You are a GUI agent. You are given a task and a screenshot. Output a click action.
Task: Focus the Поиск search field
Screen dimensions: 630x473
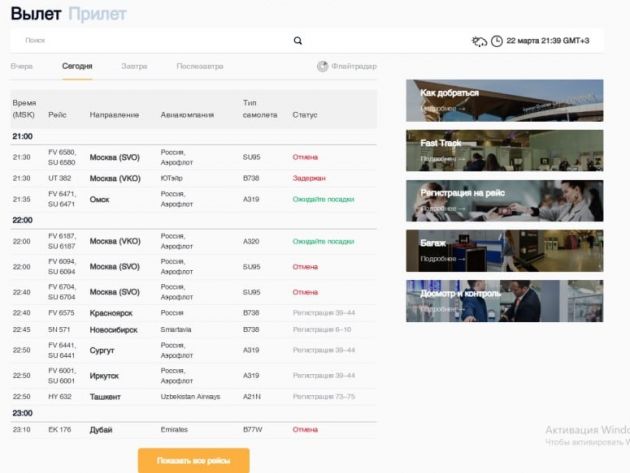[150, 41]
